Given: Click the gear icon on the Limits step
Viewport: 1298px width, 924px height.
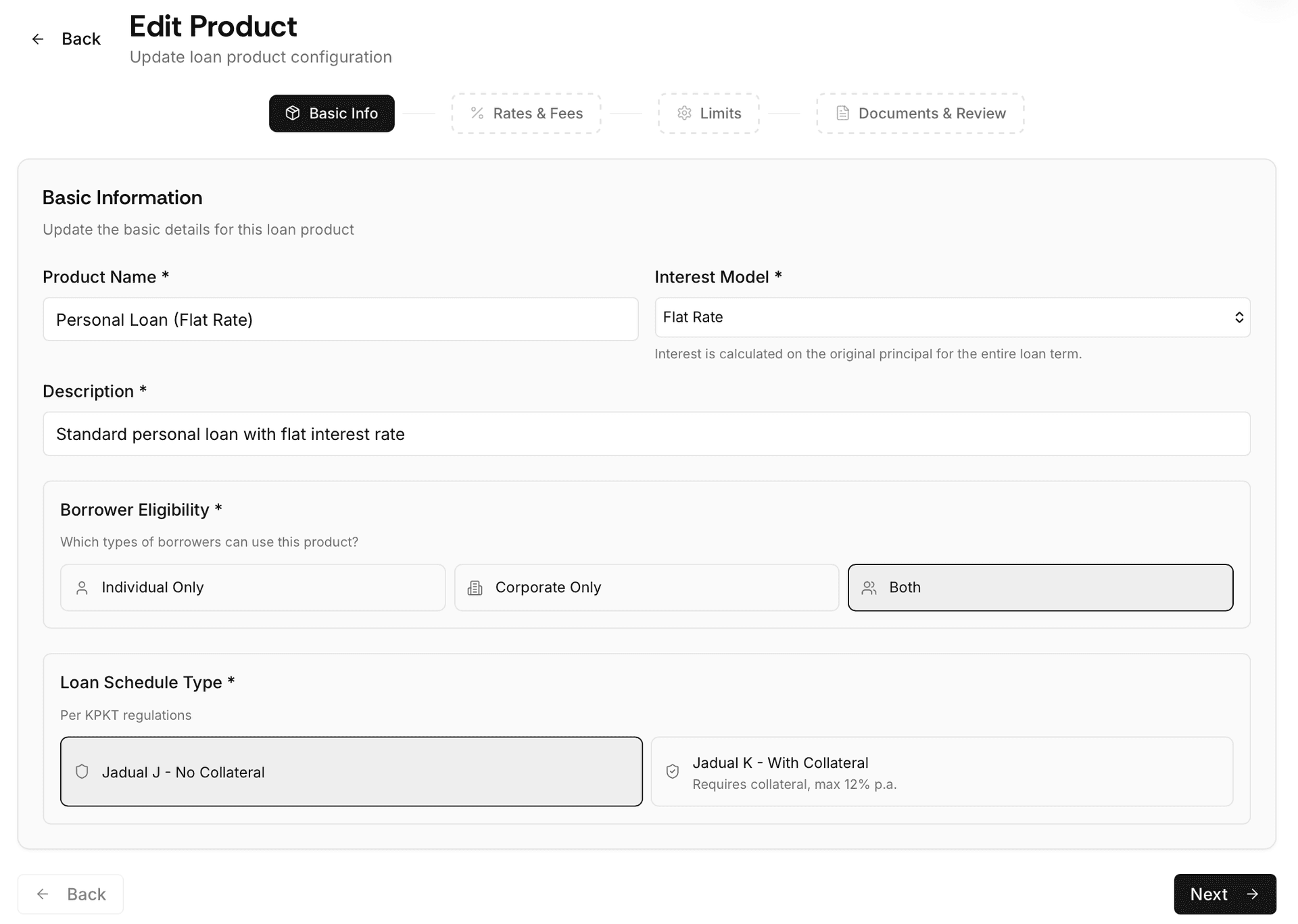Looking at the screenshot, I should (x=685, y=113).
